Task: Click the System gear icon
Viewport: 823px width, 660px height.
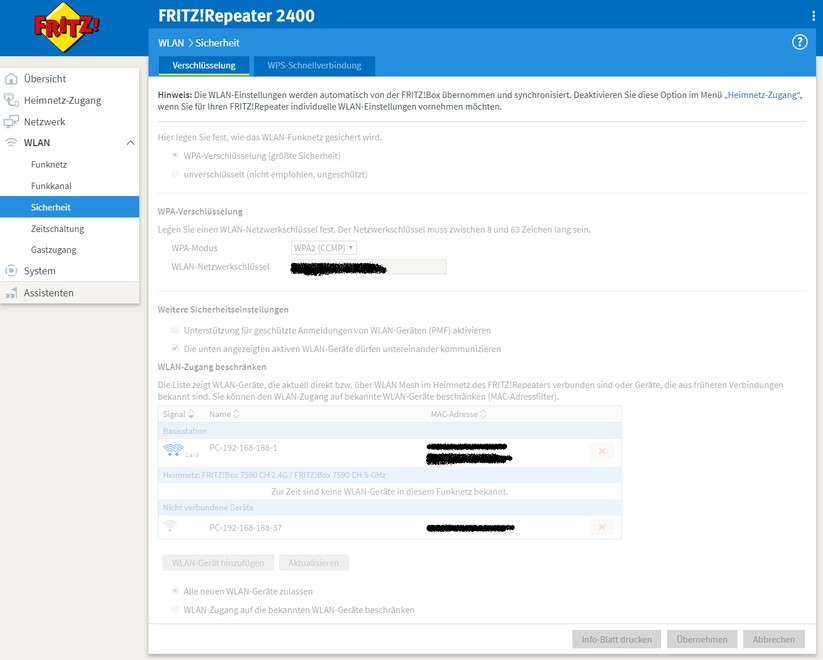Action: tap(12, 271)
